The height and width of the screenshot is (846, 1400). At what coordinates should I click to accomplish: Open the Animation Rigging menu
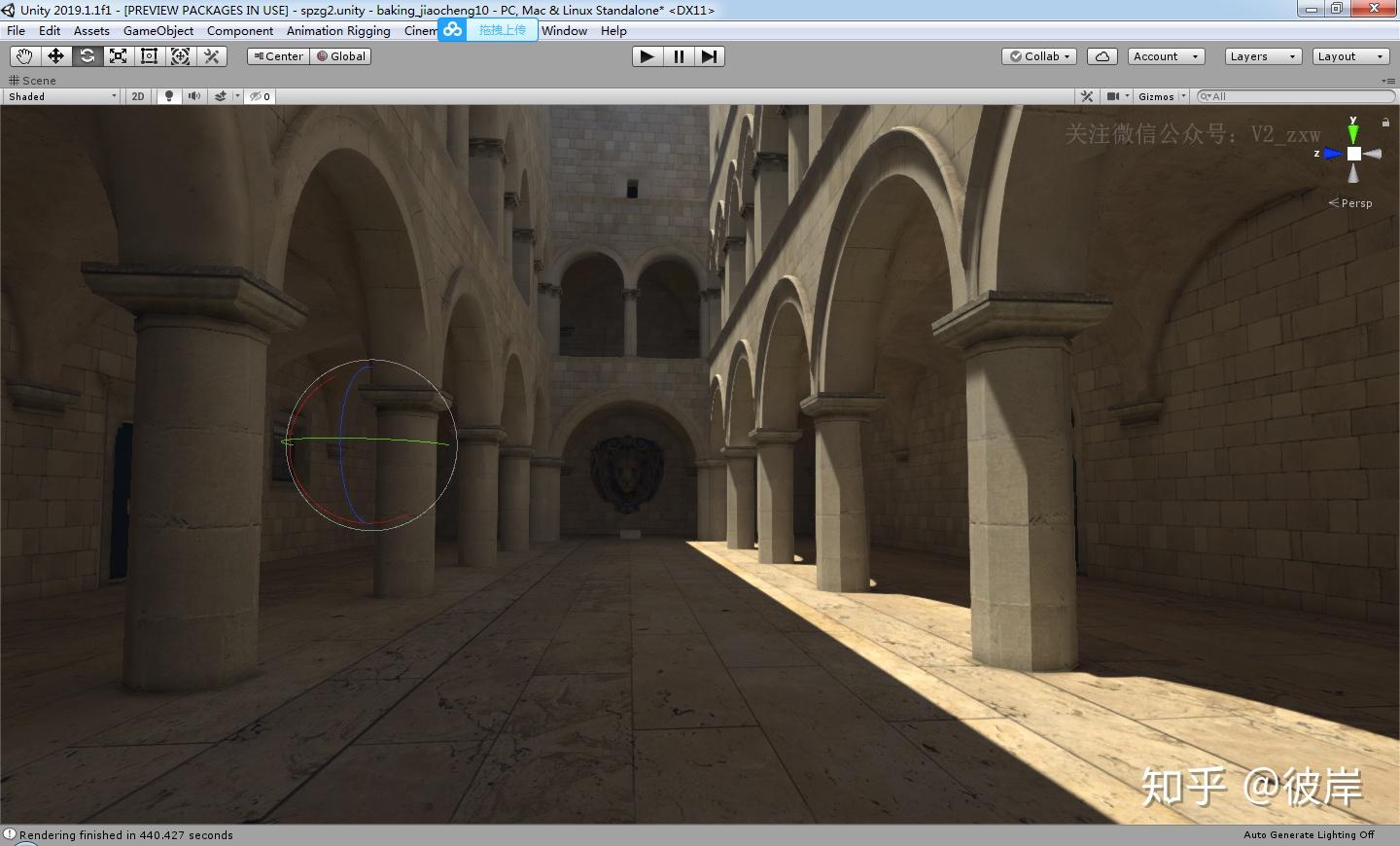(x=338, y=30)
